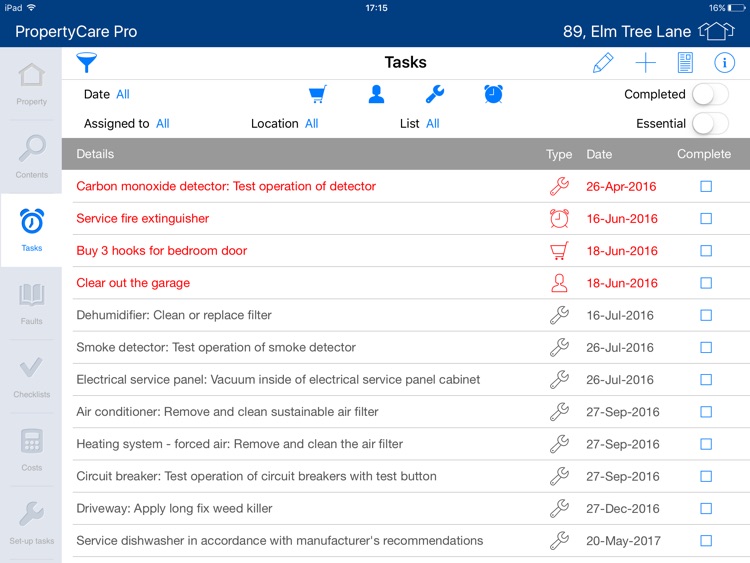Image resolution: width=750 pixels, height=563 pixels.
Task: Open Buy 3 hooks for bedroom door
Action: coord(162,251)
